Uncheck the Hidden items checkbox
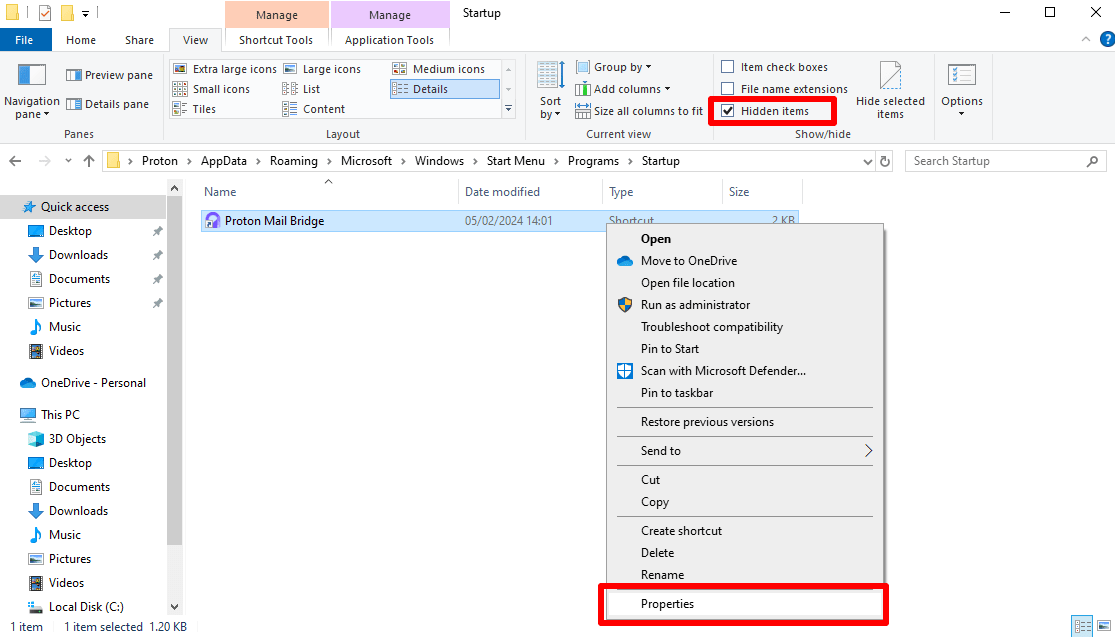The width and height of the screenshot is (1115, 637). (727, 111)
